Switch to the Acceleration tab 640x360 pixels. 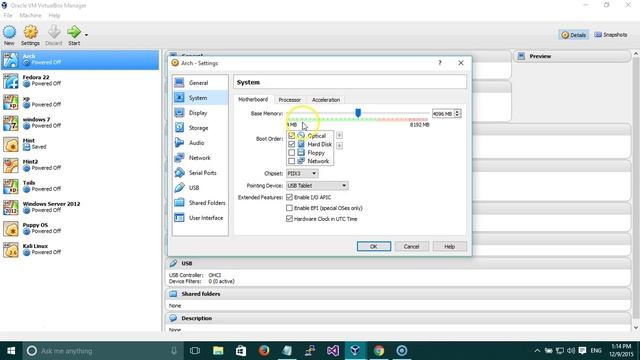coord(326,100)
